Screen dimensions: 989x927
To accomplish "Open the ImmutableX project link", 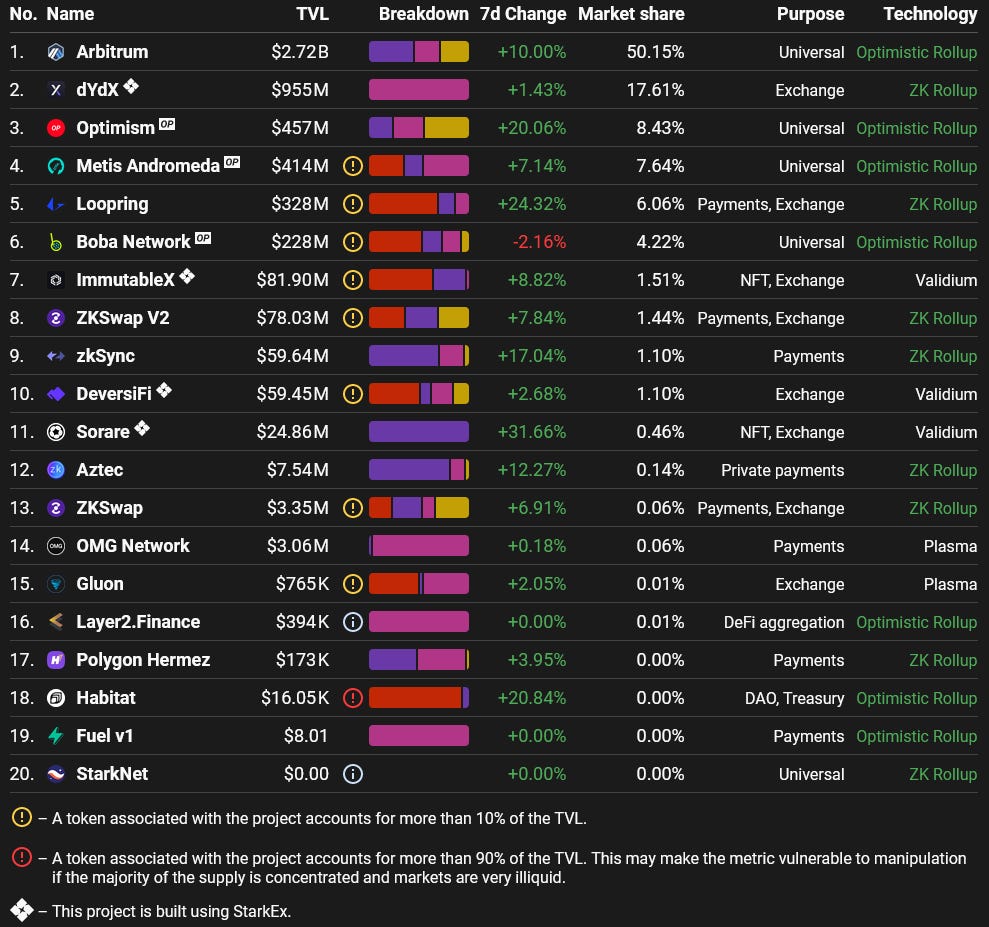I will 126,280.
